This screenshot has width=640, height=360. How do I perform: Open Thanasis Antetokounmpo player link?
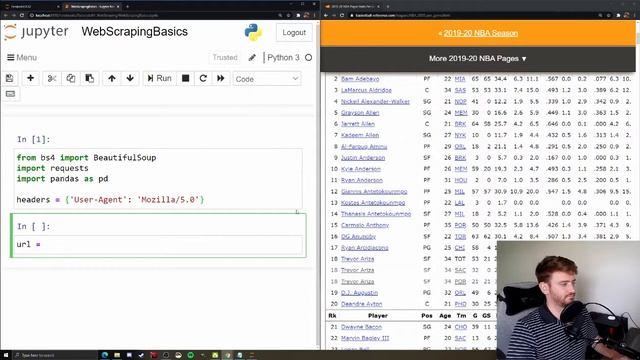pyautogui.click(x=376, y=214)
